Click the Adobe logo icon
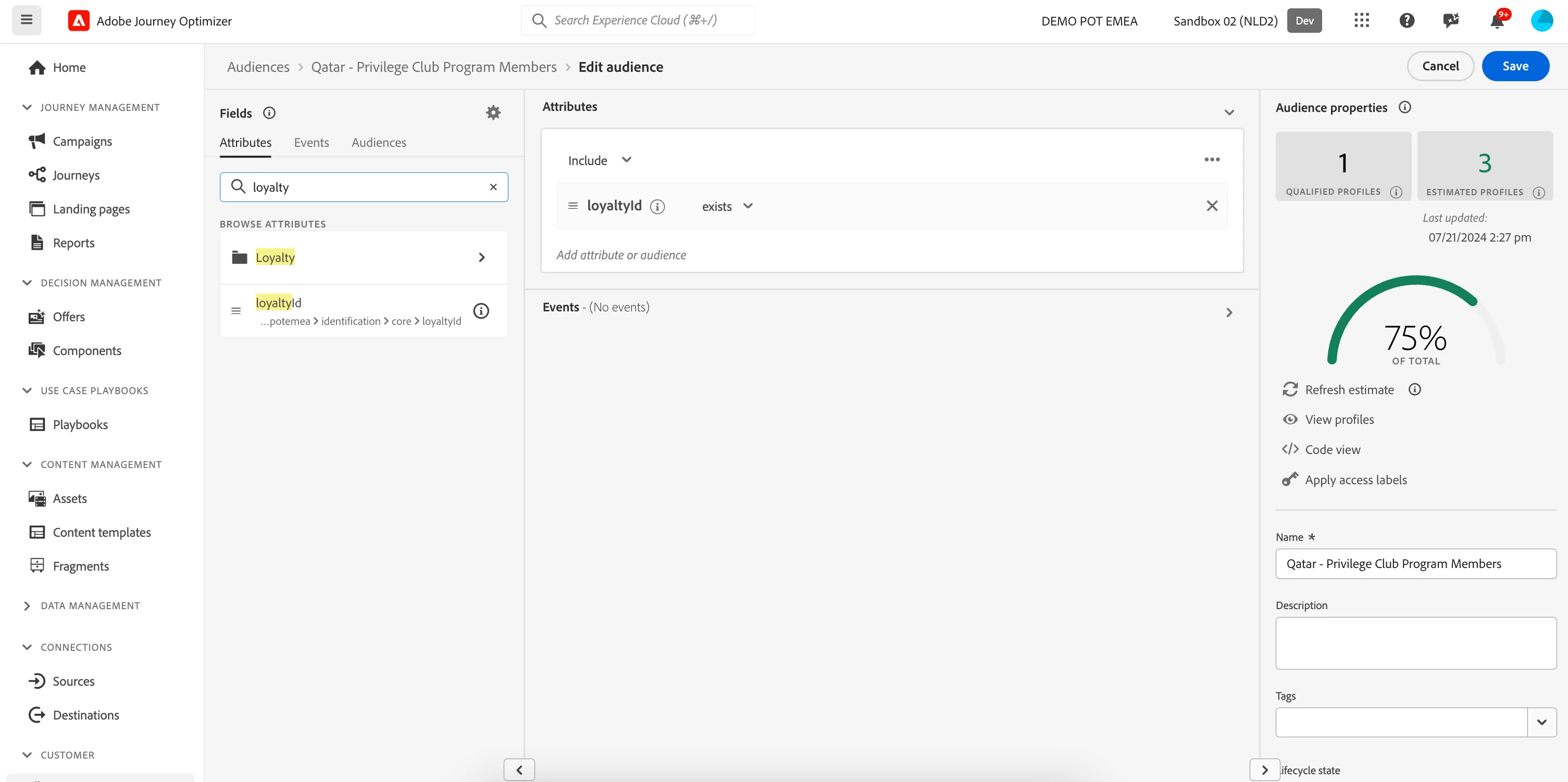 point(79,21)
